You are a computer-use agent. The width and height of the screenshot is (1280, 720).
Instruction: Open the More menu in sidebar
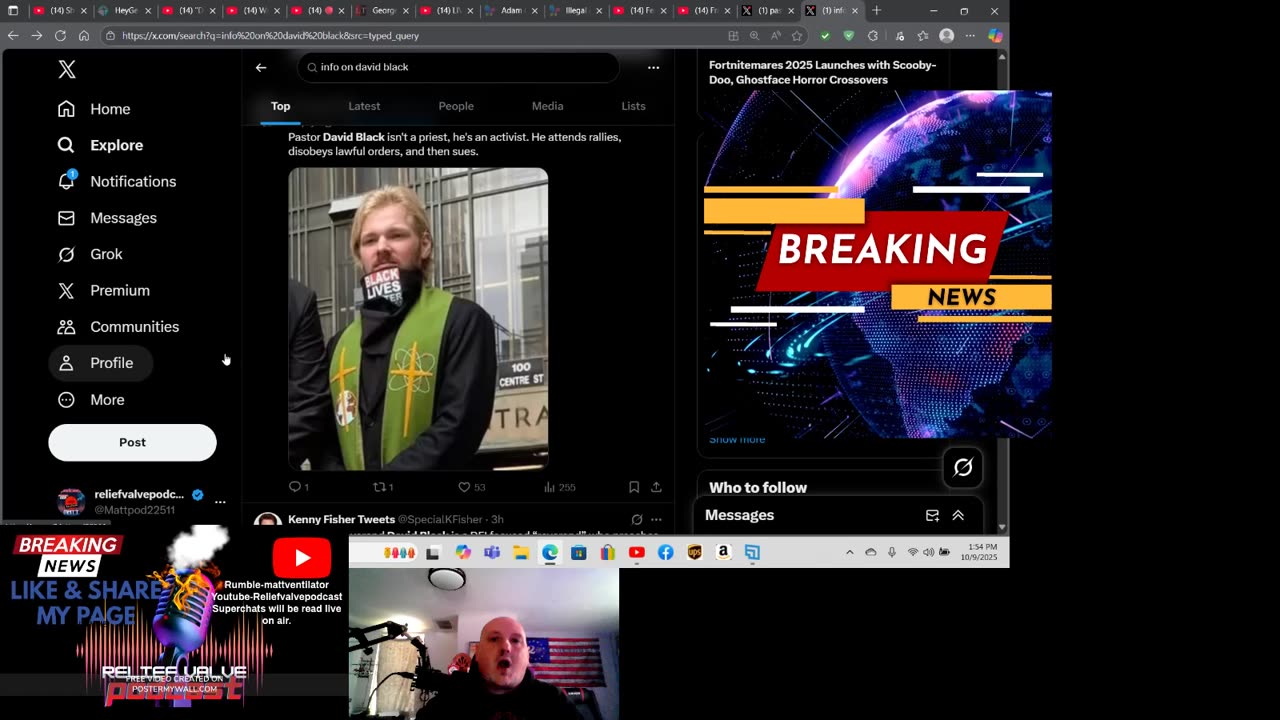91,400
